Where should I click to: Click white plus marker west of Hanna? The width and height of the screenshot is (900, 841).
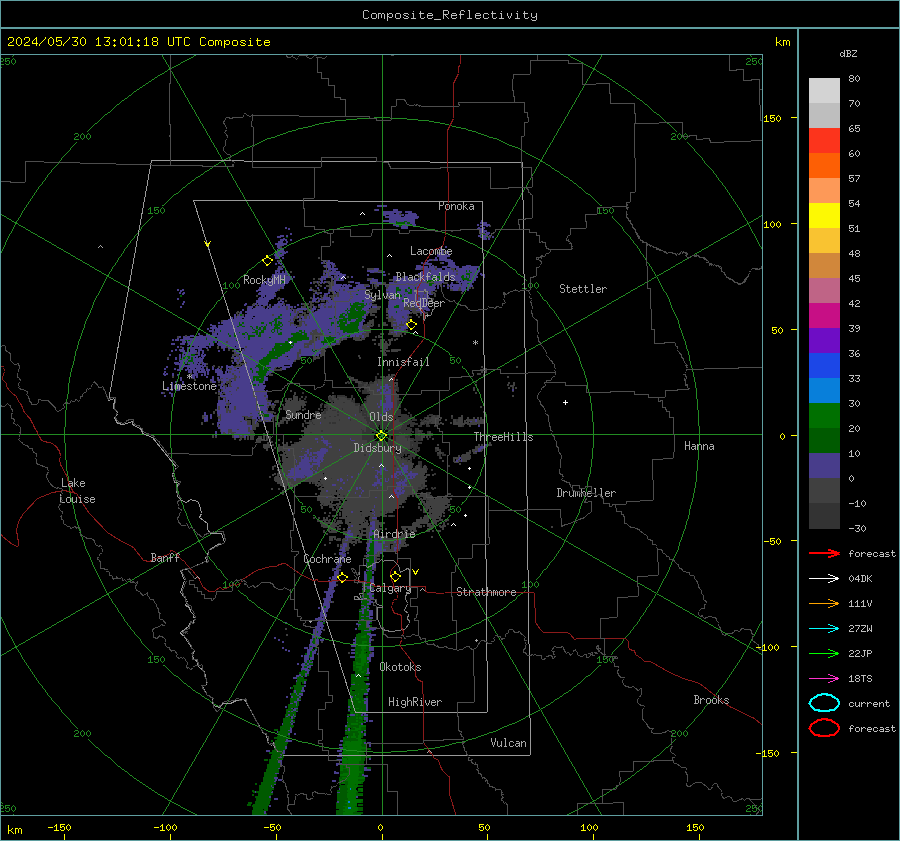click(x=565, y=402)
